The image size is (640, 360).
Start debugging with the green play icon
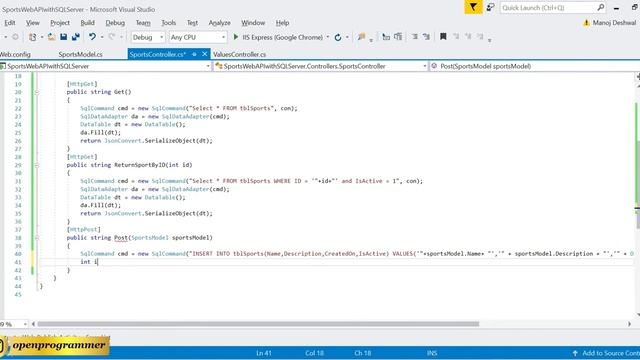[236, 37]
